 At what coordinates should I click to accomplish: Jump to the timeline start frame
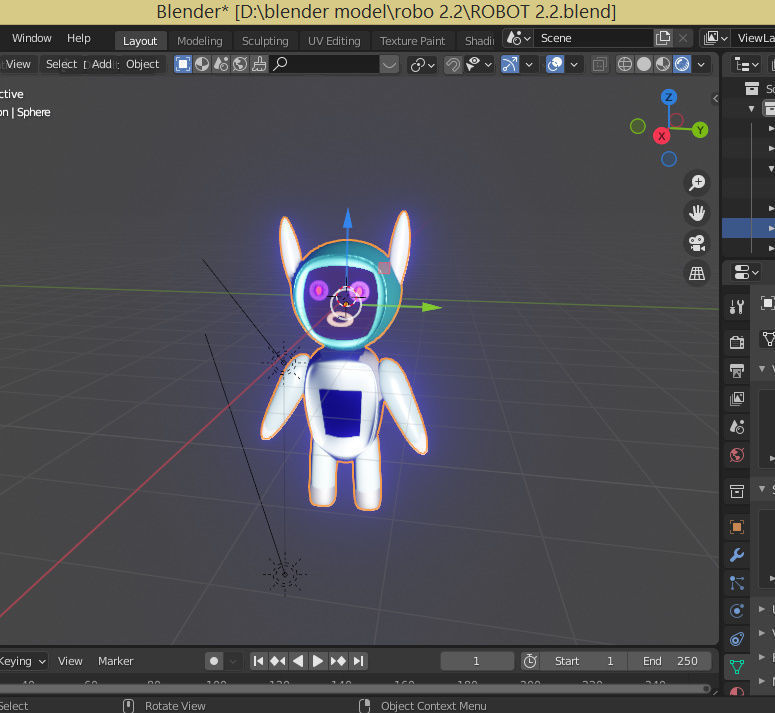point(258,661)
